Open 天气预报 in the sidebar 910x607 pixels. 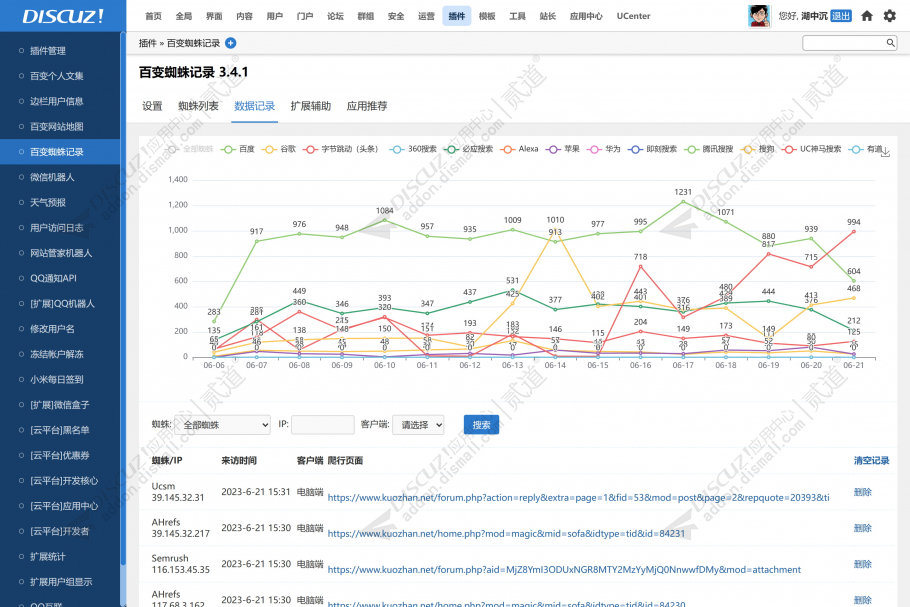tap(48, 203)
